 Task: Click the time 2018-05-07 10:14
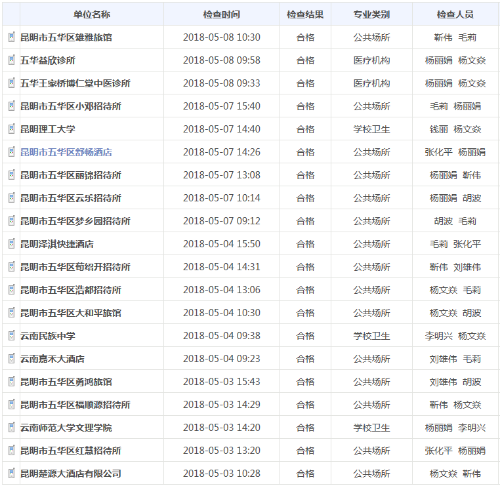point(222,198)
